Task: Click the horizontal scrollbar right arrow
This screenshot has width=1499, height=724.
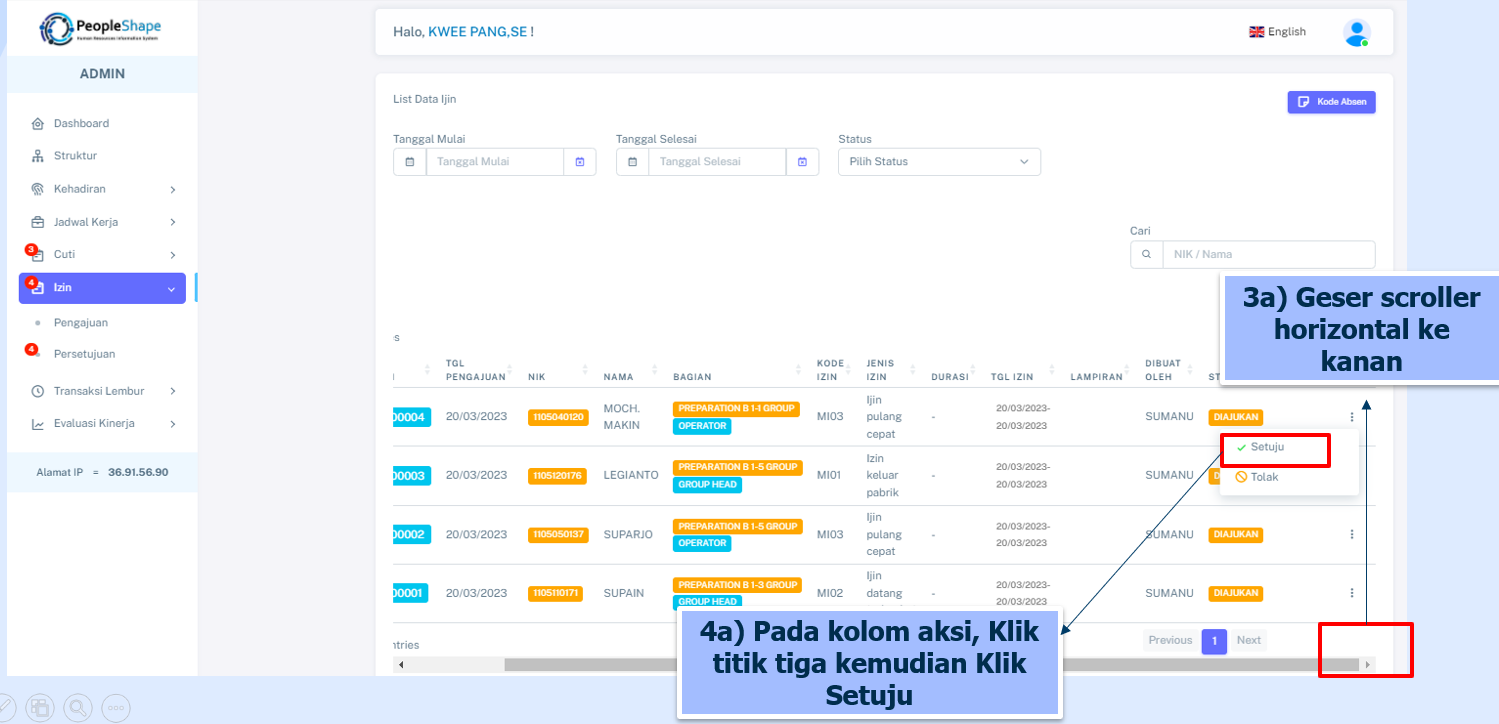Action: click(x=1367, y=665)
